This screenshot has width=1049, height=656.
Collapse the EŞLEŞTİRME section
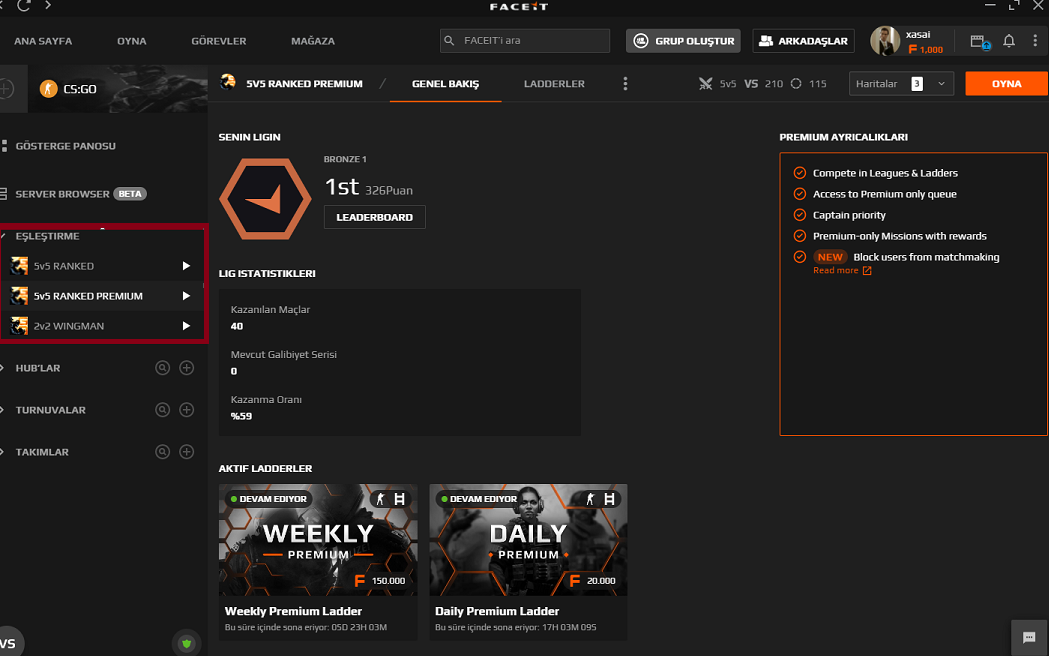pos(3,236)
